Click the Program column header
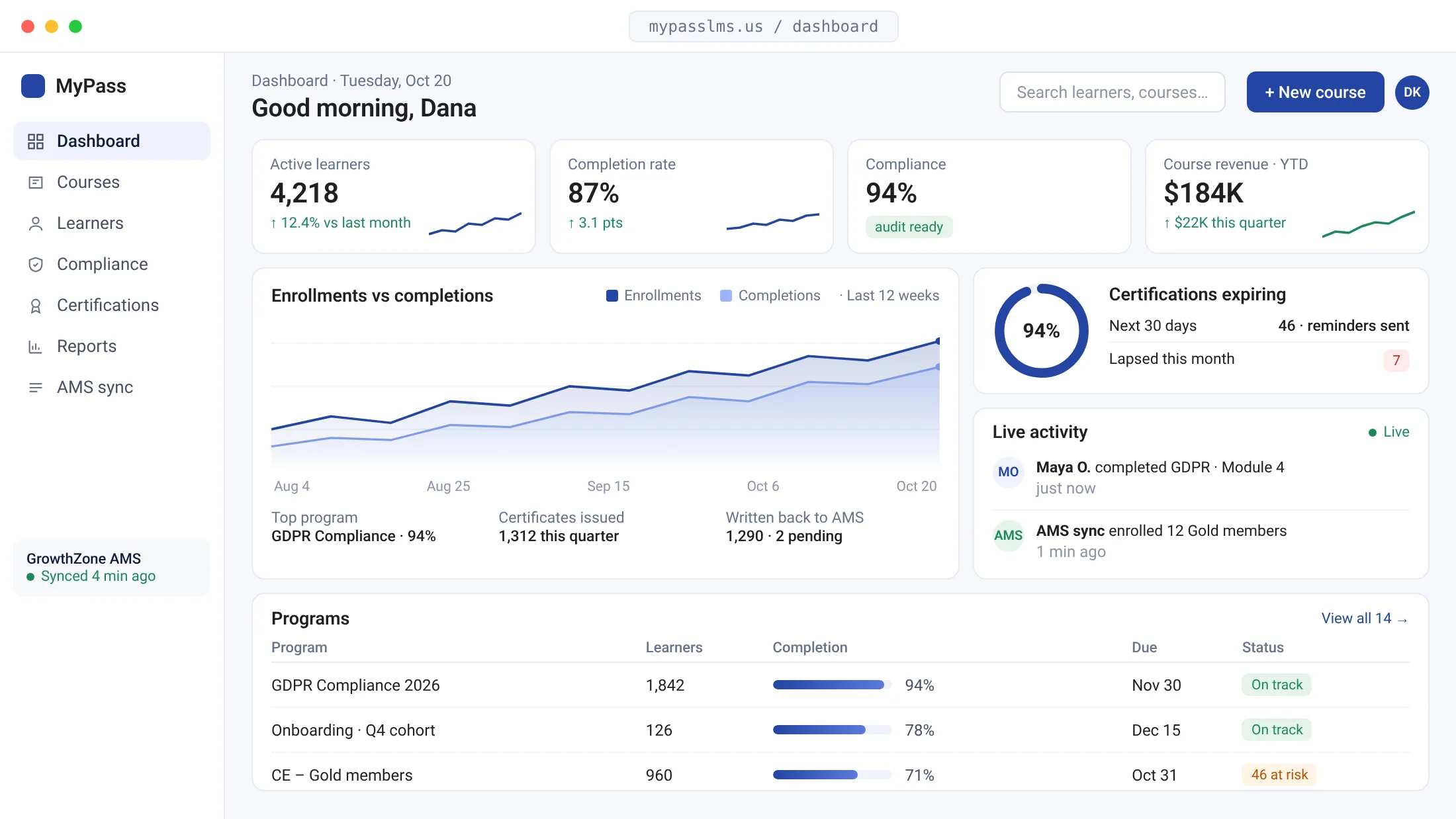 point(299,648)
